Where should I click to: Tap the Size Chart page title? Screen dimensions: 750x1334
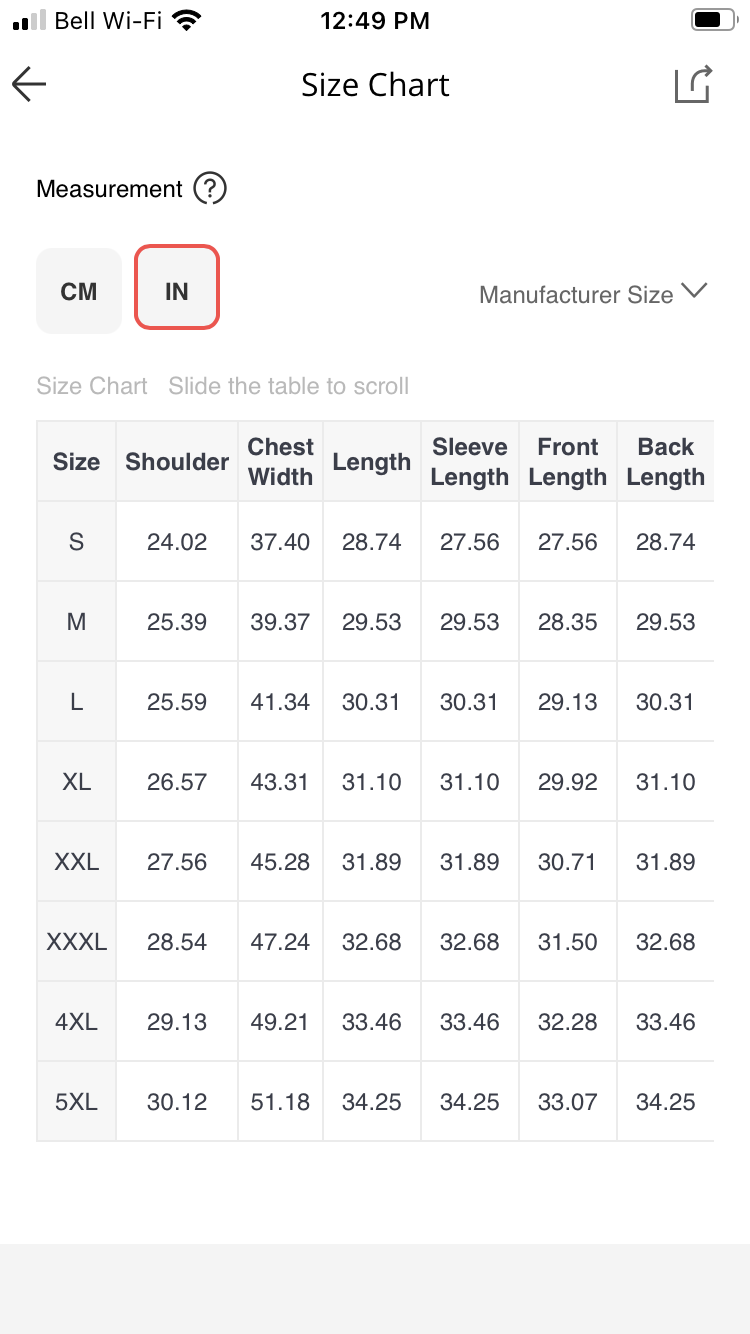tap(375, 85)
